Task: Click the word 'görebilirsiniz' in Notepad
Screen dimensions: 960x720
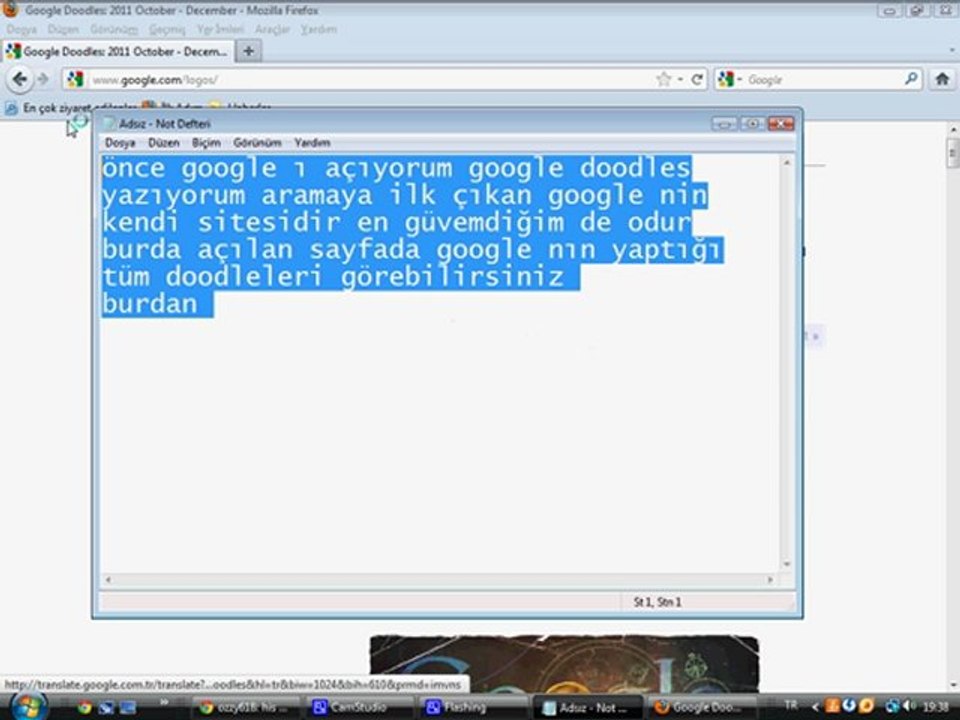Action: click(x=452, y=277)
